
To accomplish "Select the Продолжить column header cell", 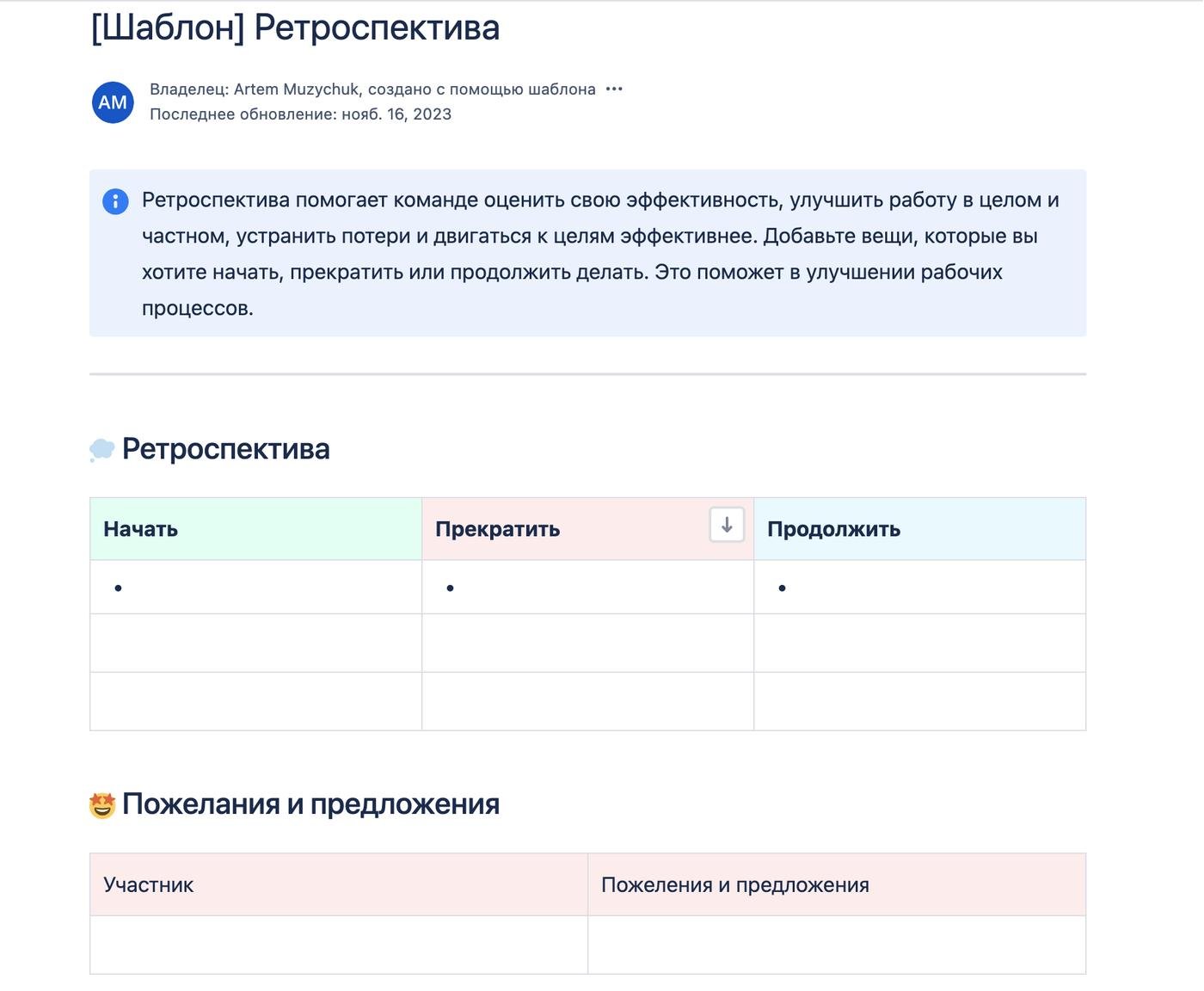I will click(918, 529).
